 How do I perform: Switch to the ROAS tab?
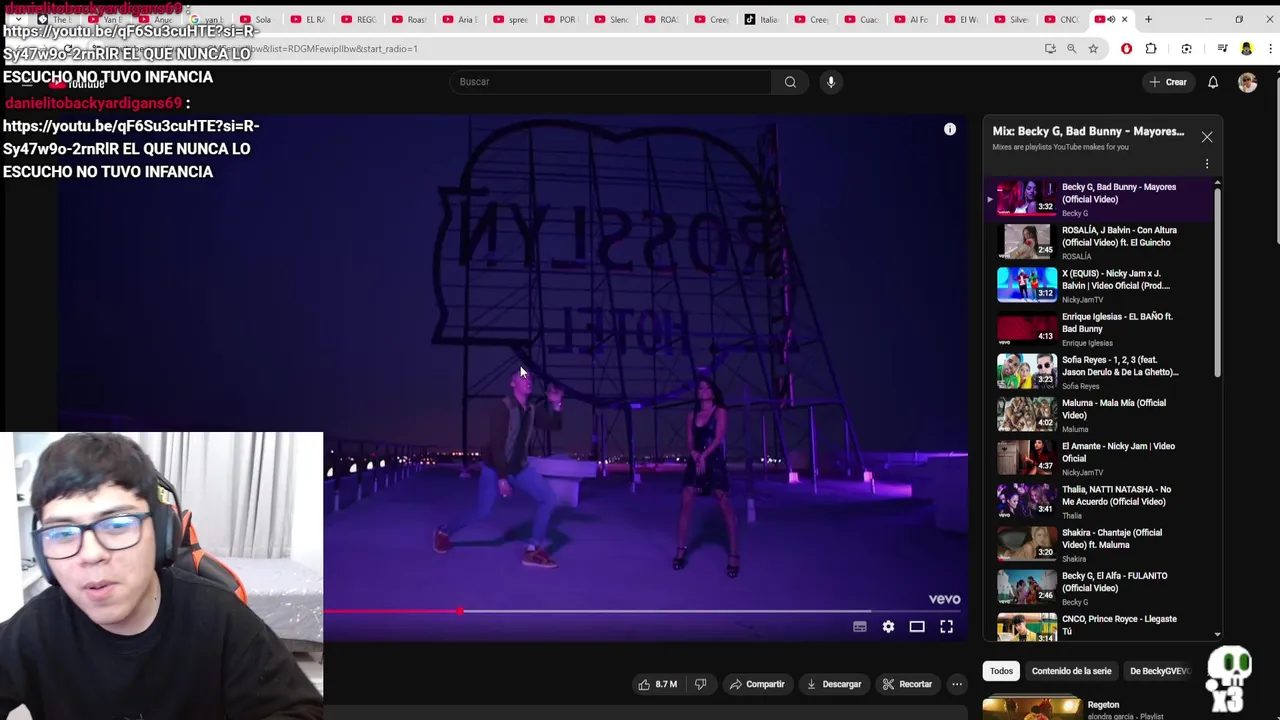(662, 19)
